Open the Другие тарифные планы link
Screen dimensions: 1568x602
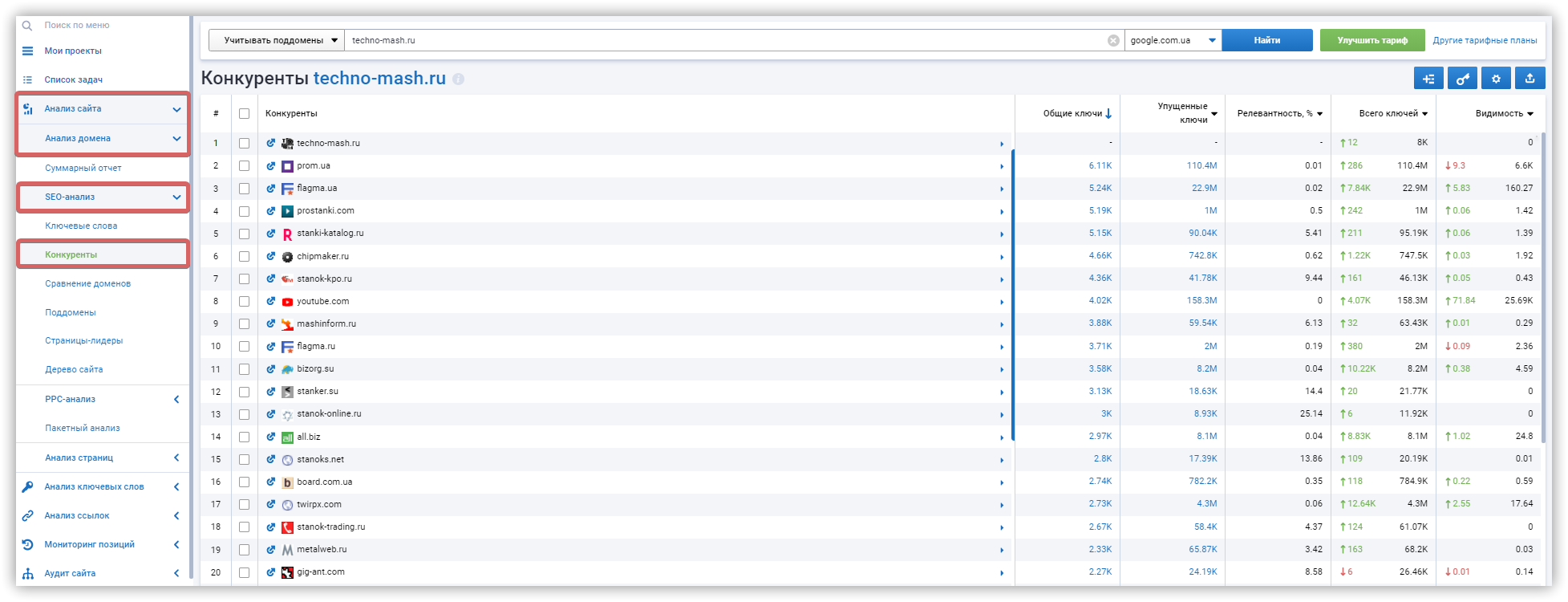[x=1485, y=40]
